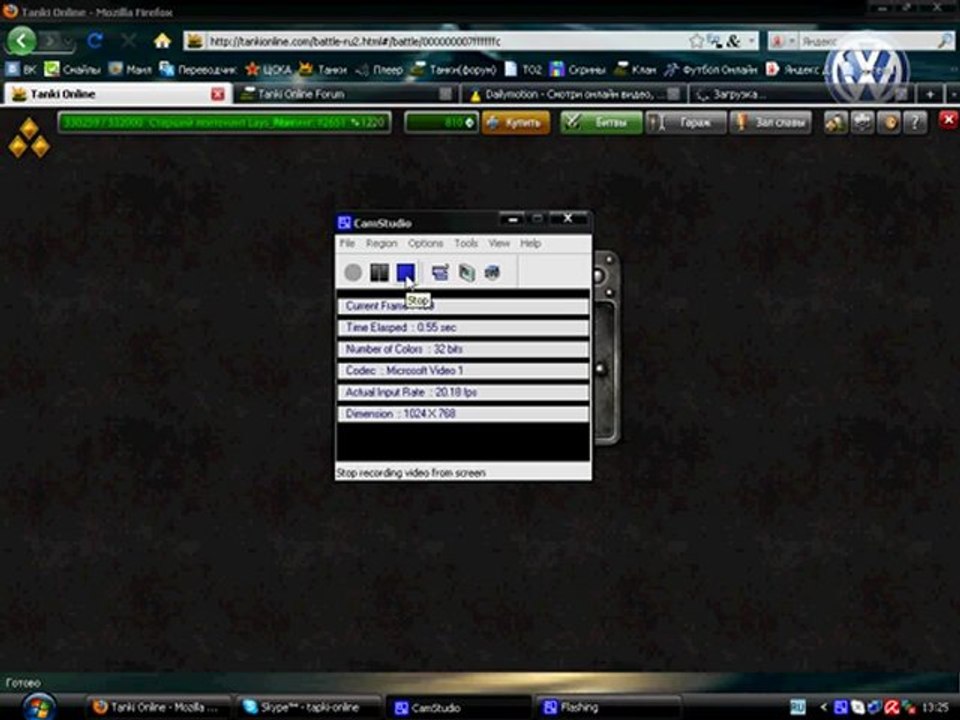This screenshot has width=960, height=720.
Task: Open the File menu in CamStudio
Action: click(x=347, y=243)
